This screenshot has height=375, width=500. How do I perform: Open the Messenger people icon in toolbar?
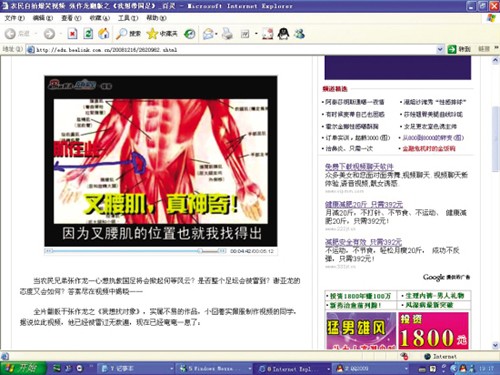tap(299, 34)
